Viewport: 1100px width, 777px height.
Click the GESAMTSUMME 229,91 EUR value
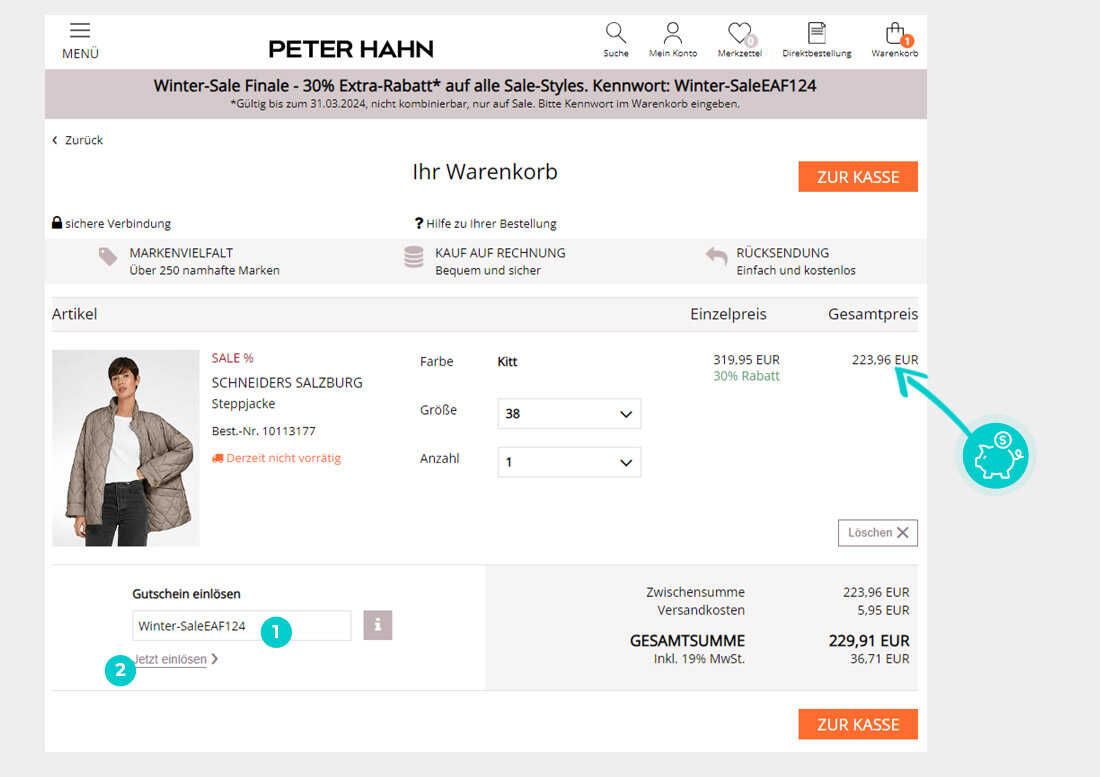pos(868,641)
